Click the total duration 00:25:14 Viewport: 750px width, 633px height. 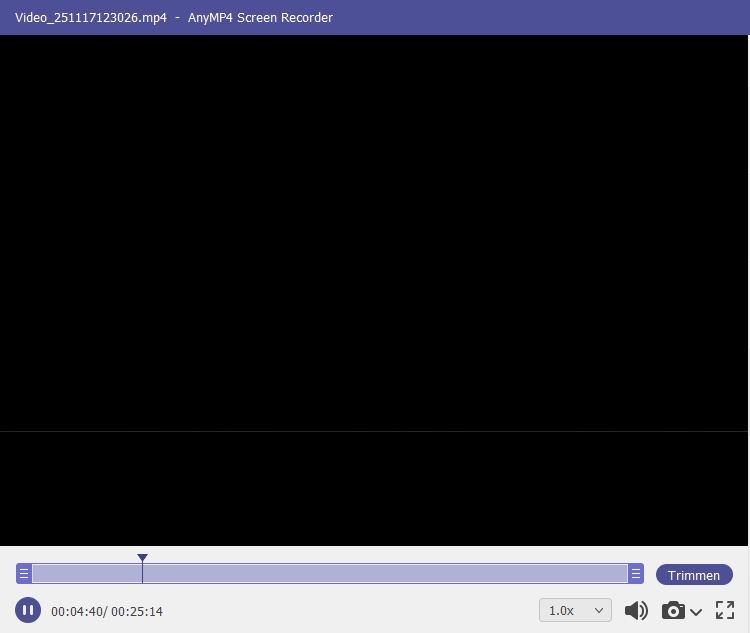[x=137, y=611]
